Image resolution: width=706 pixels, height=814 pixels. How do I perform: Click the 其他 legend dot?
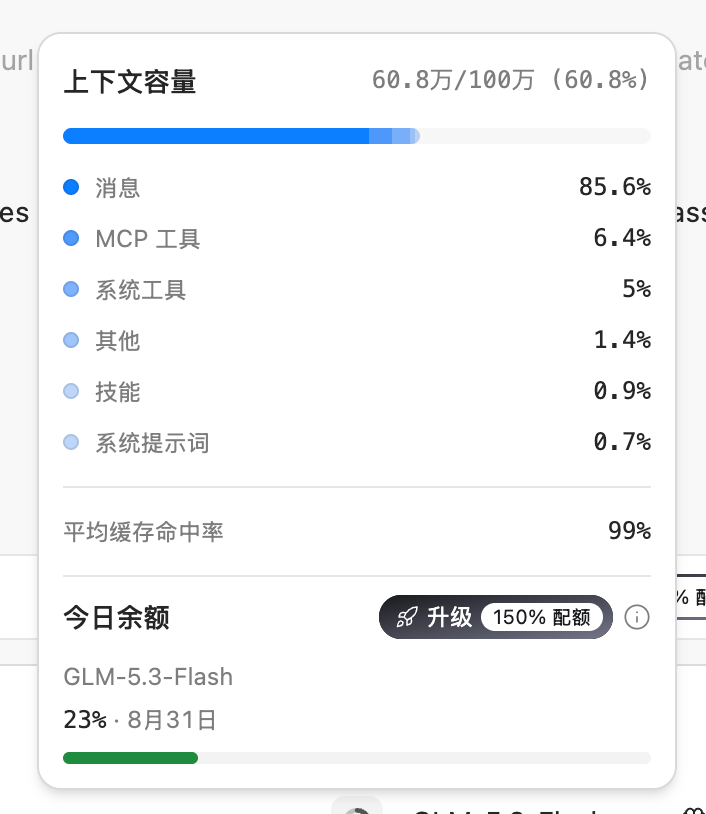[71, 340]
